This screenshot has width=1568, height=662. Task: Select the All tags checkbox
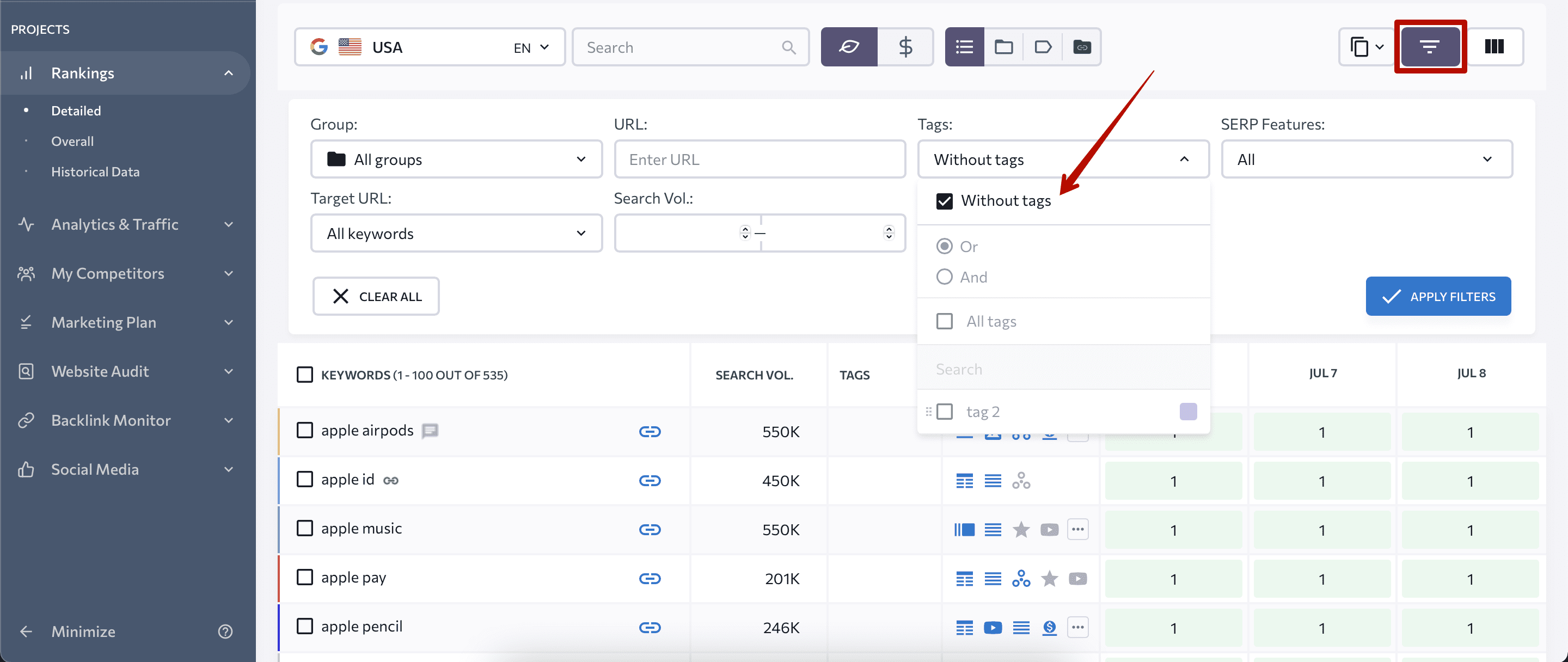944,320
